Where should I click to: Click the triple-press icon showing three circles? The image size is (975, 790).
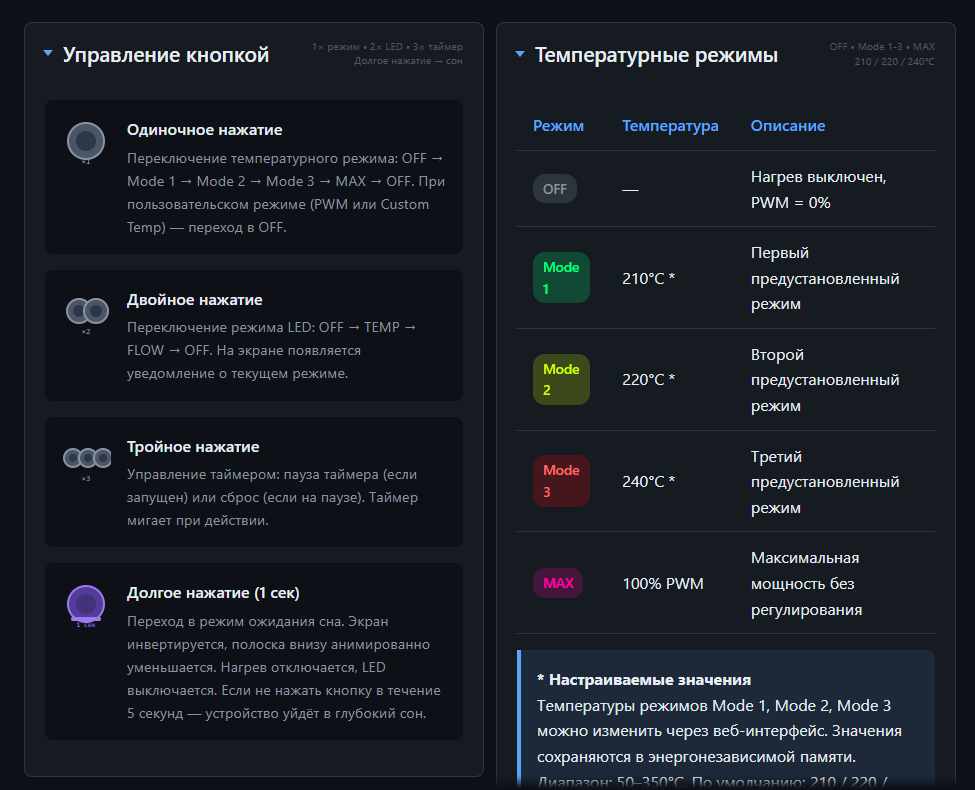click(x=87, y=456)
